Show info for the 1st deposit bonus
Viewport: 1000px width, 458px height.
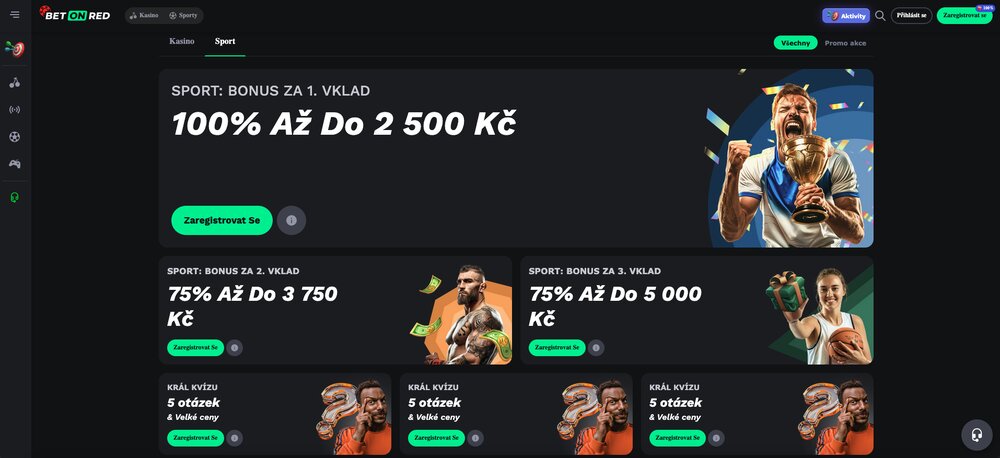pos(291,220)
